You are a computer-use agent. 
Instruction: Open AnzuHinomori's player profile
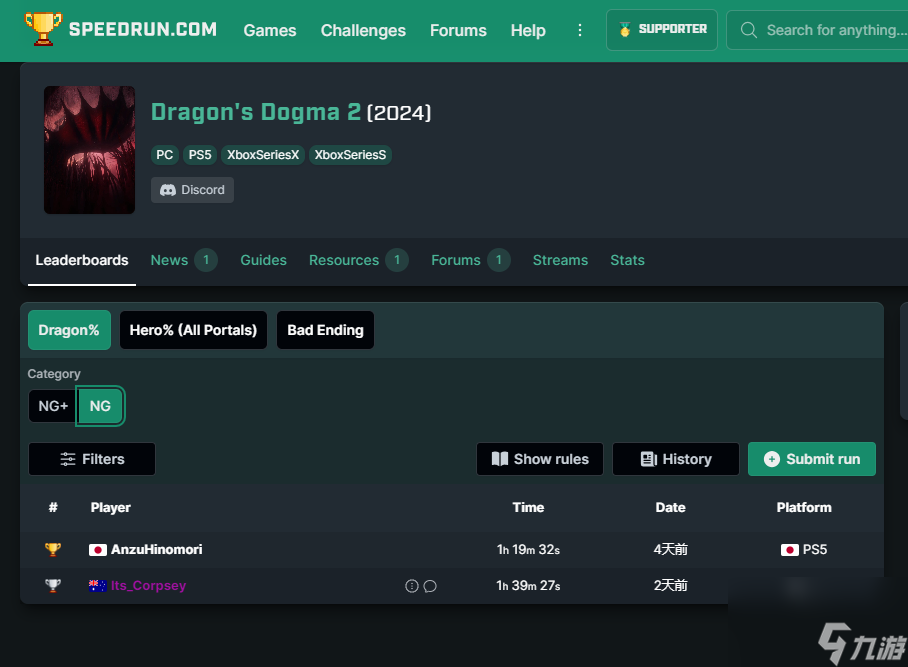pos(156,549)
